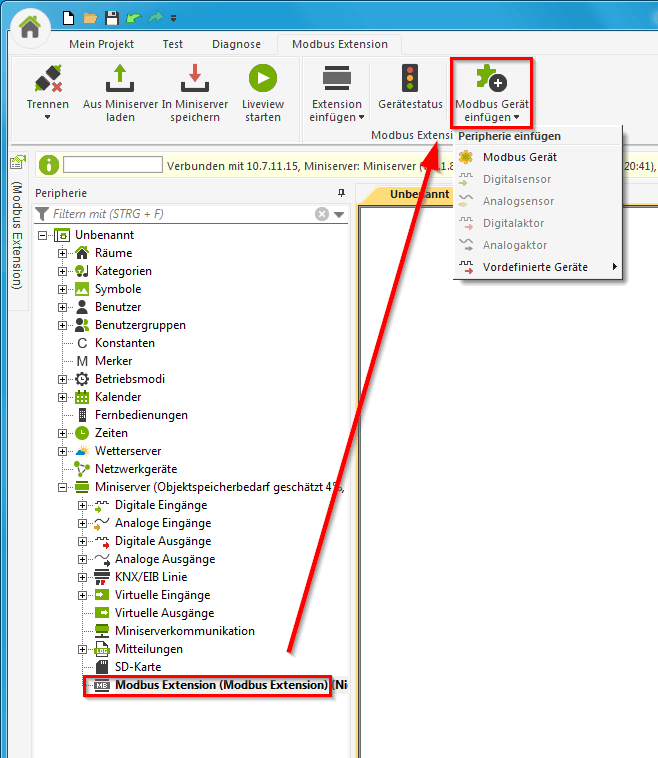
Task: Expand the Räume tree node
Action: click(x=63, y=253)
